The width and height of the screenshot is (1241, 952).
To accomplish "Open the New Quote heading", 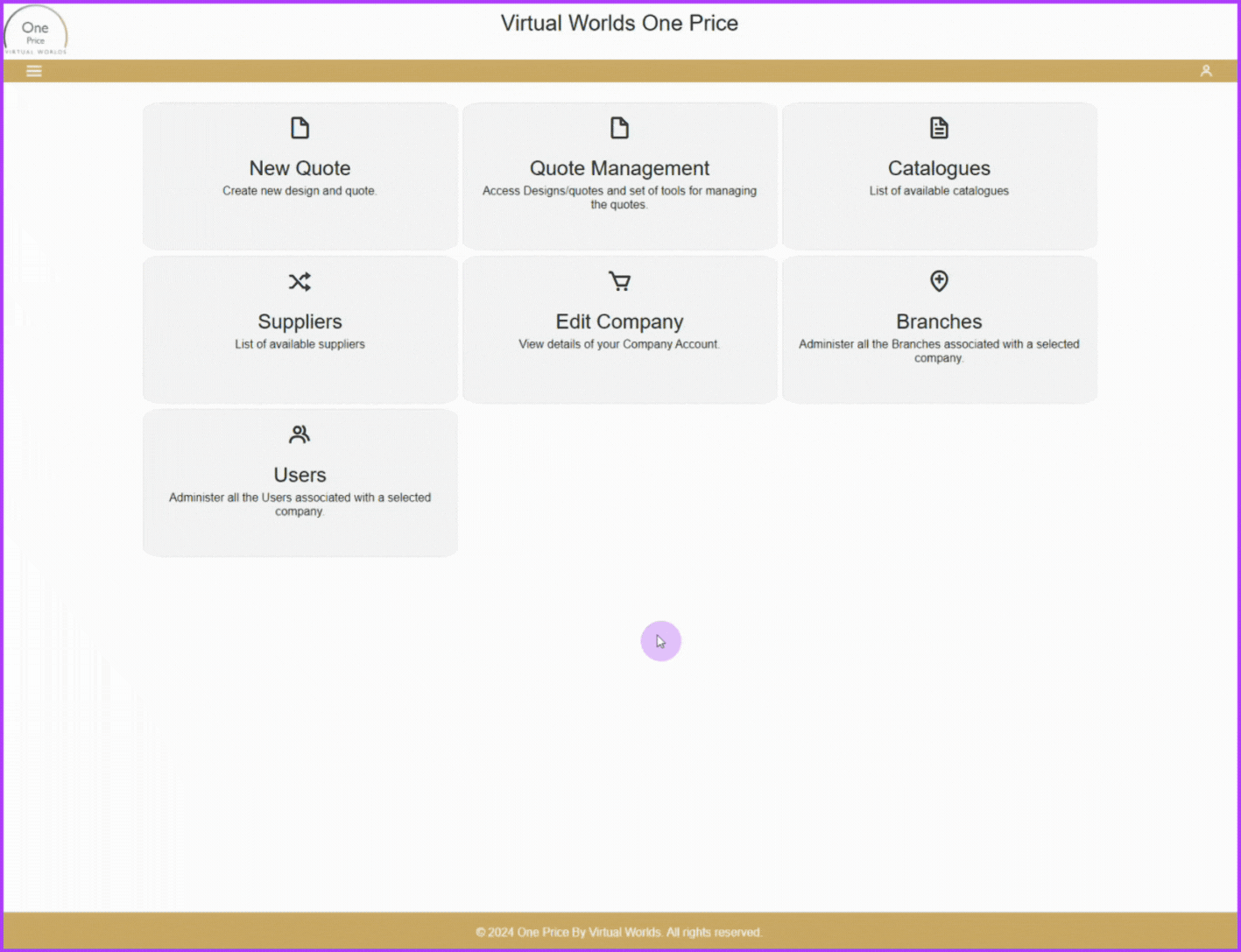I will [300, 168].
